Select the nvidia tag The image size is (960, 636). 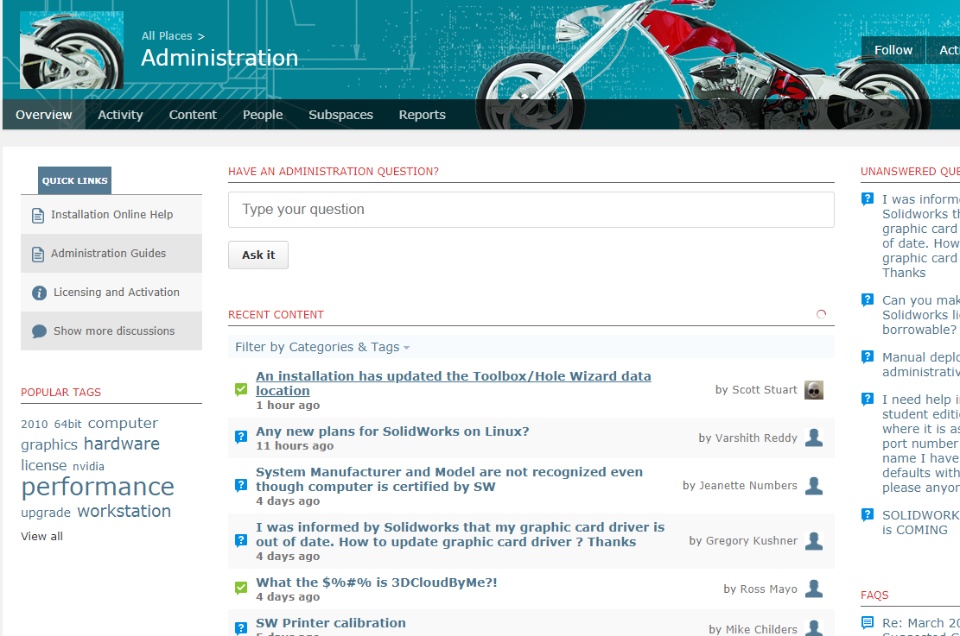pos(89,466)
